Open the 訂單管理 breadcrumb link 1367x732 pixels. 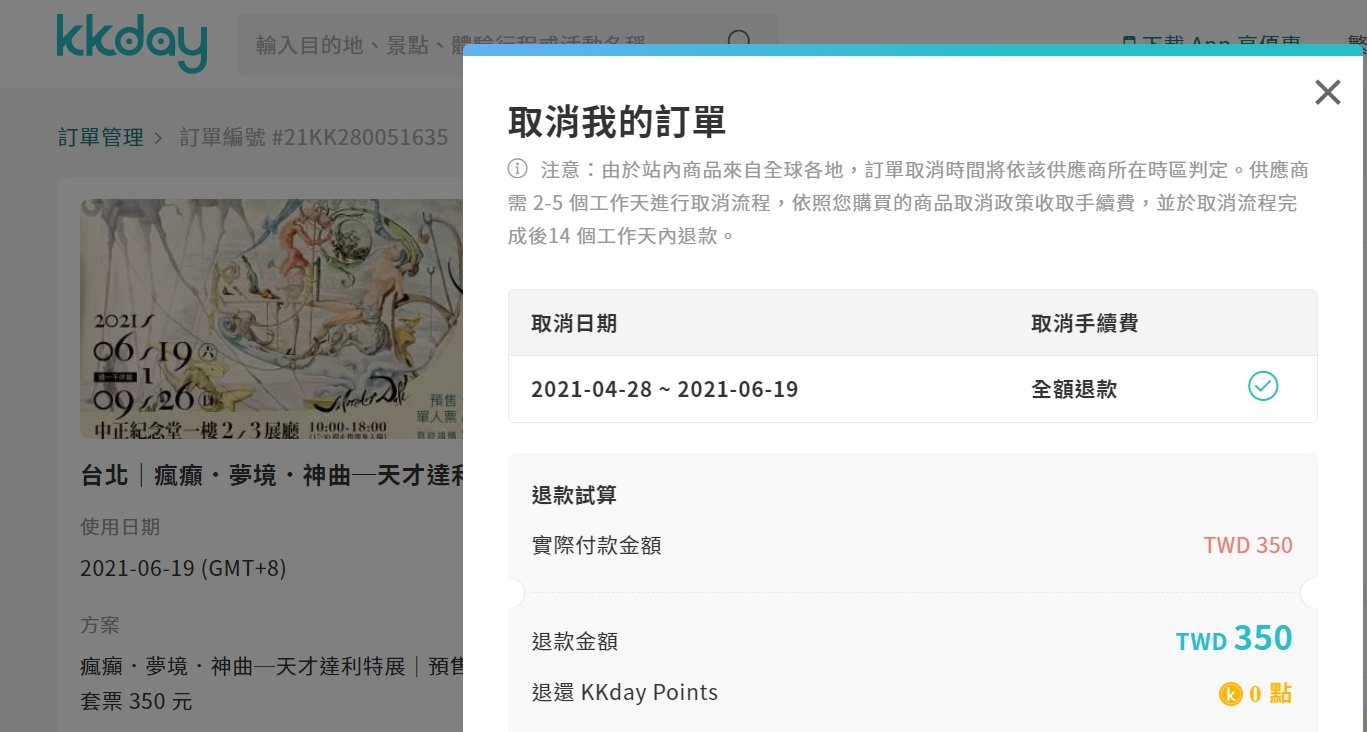101,137
